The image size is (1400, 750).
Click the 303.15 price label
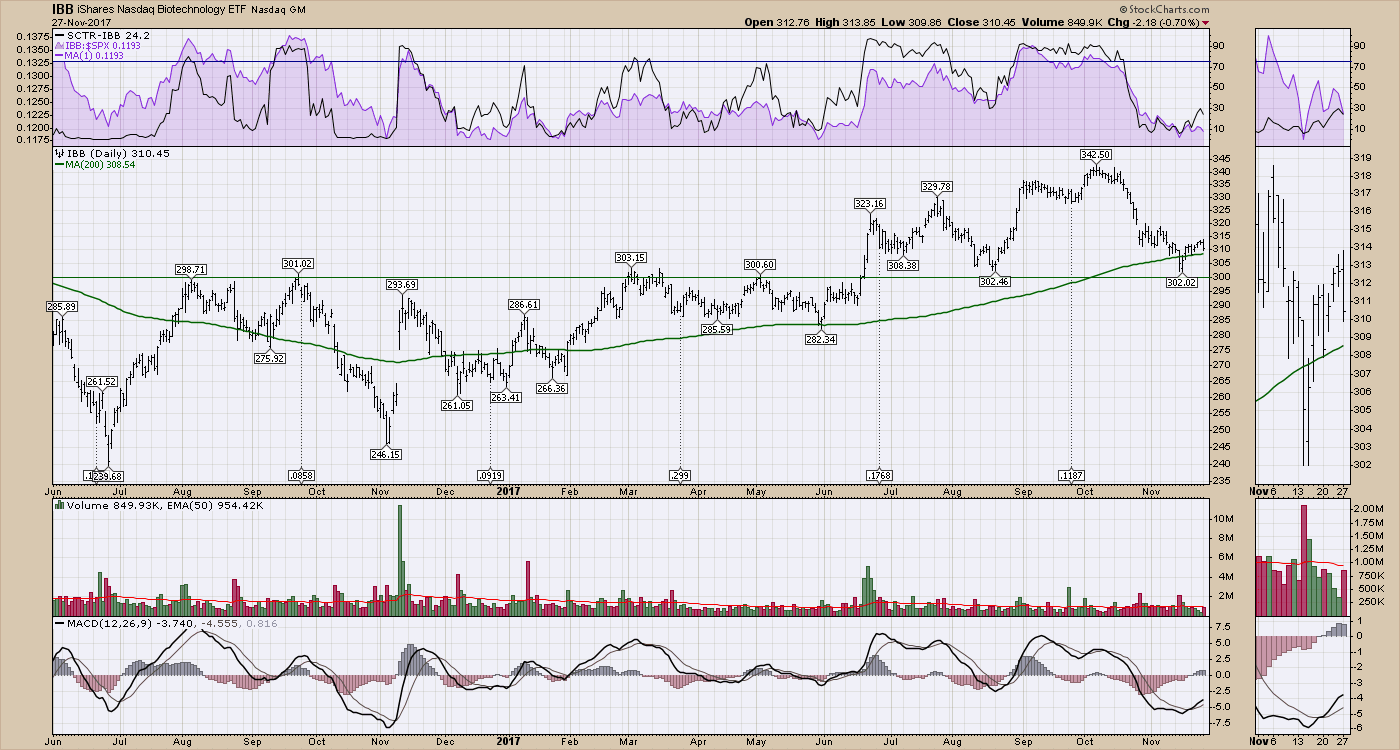632,257
